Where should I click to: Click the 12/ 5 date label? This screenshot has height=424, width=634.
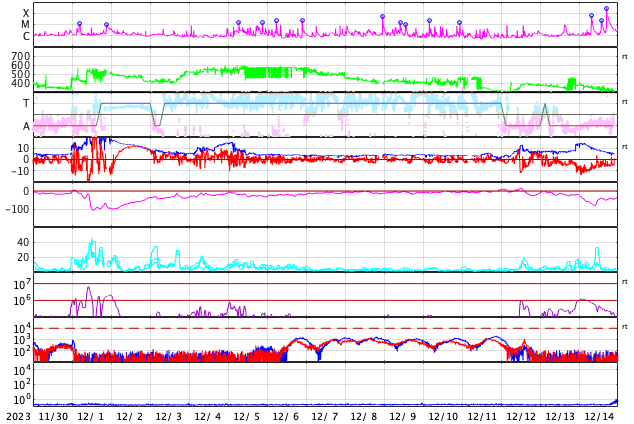tap(247, 417)
